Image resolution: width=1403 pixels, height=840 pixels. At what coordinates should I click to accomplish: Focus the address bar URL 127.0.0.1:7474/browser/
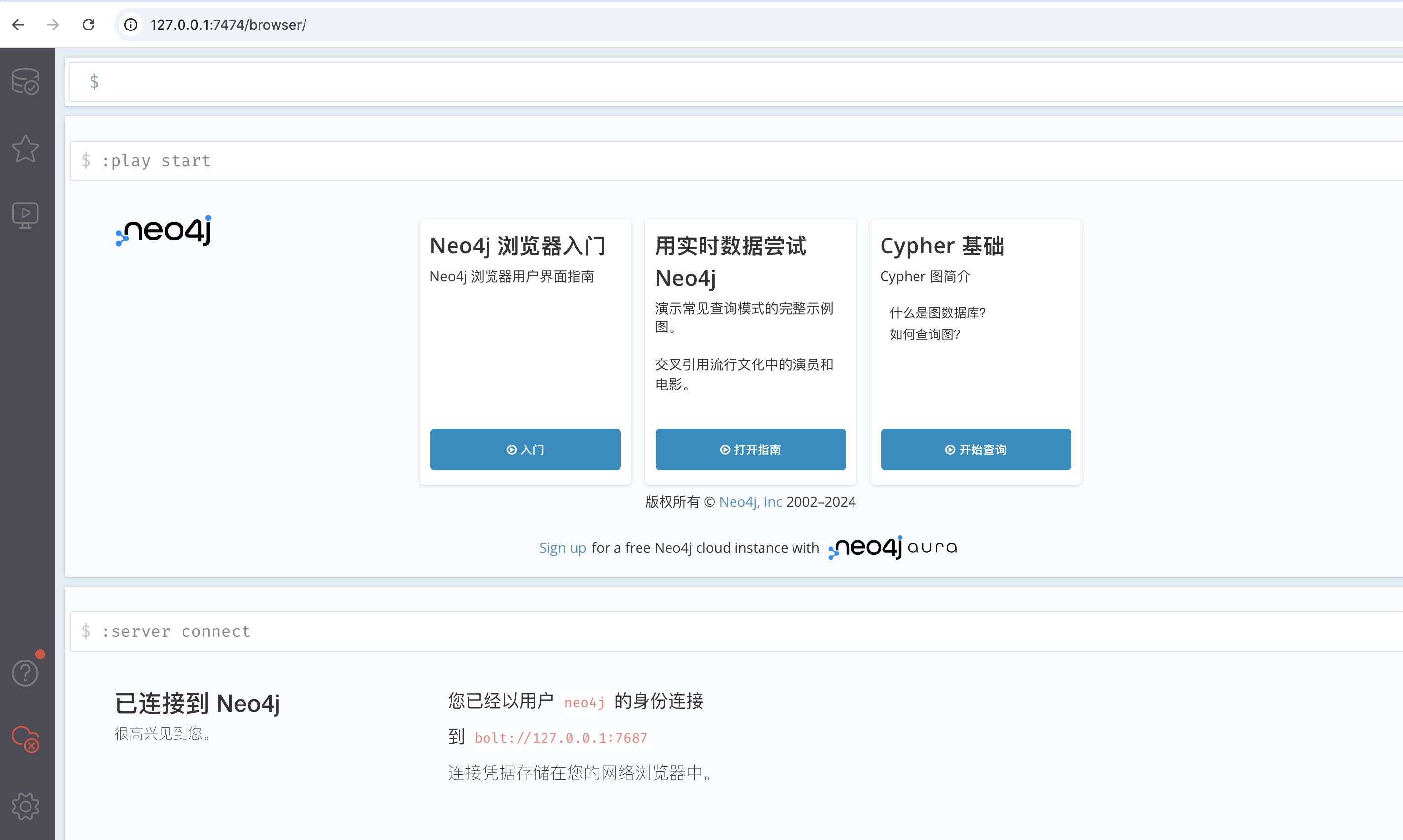pyautogui.click(x=228, y=24)
